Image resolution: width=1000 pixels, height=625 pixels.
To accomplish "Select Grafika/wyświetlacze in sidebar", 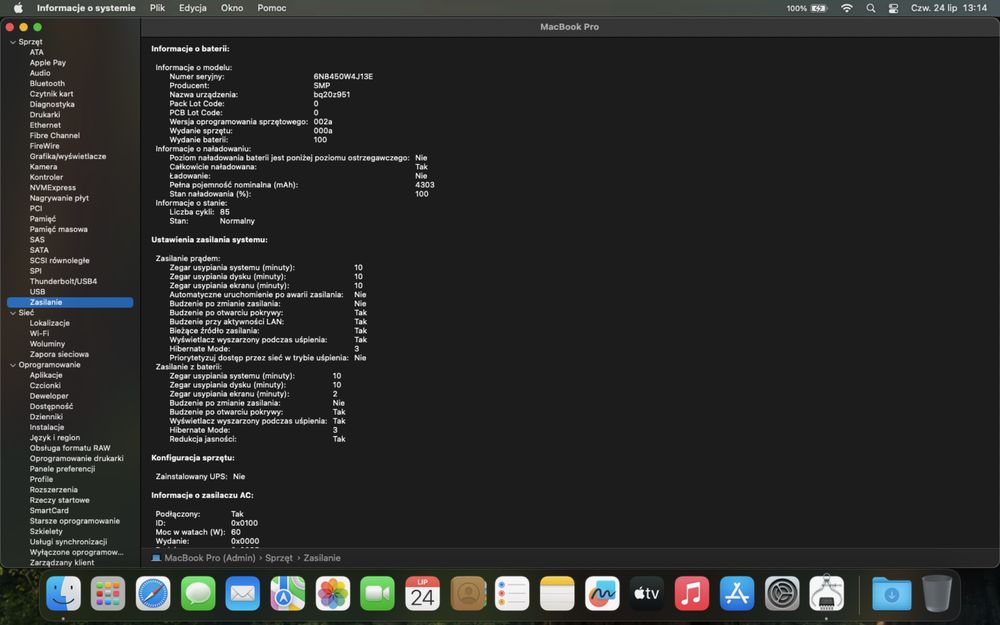I will click(x=68, y=156).
